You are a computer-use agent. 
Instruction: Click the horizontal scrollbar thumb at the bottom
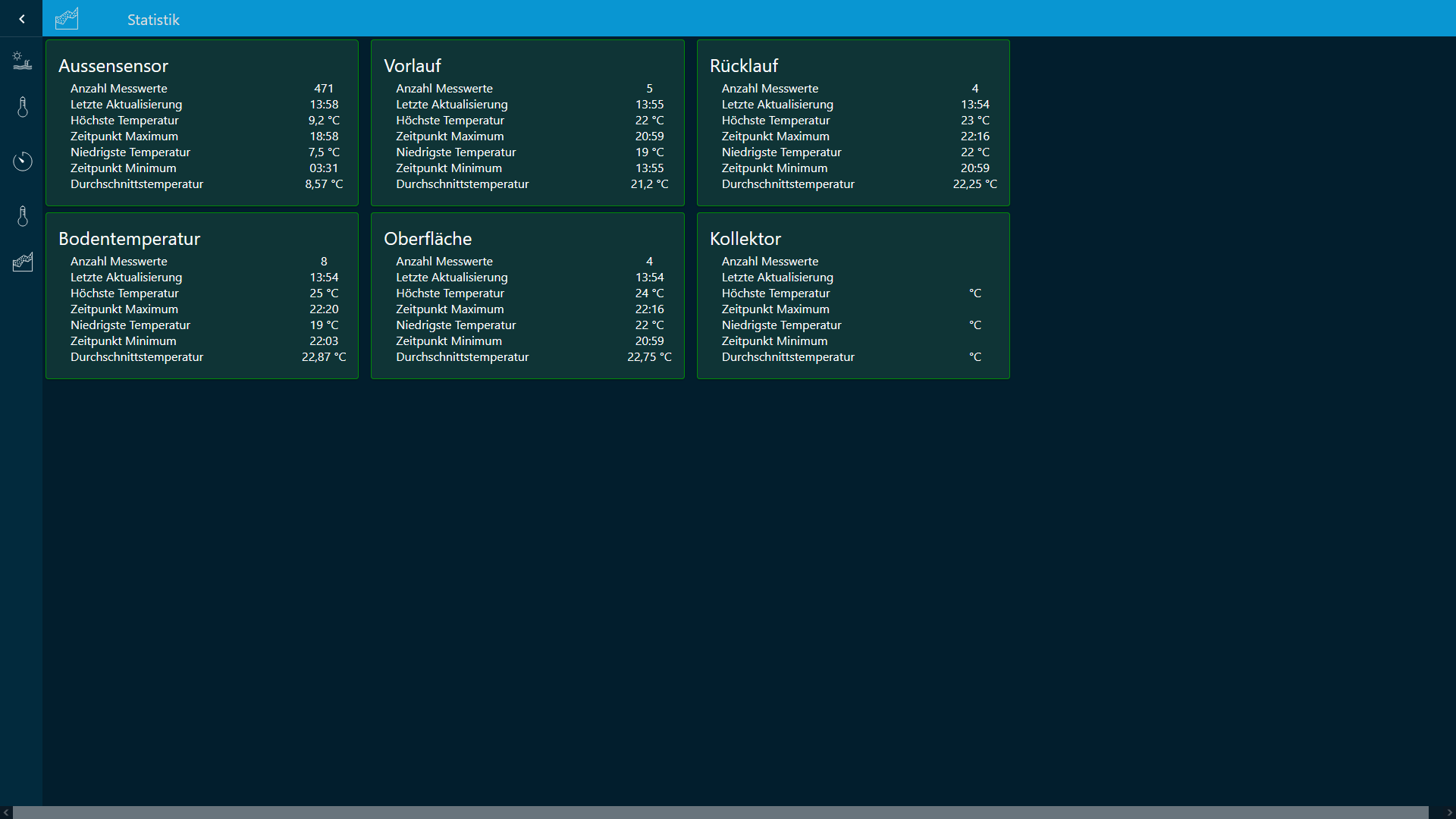coord(720,812)
